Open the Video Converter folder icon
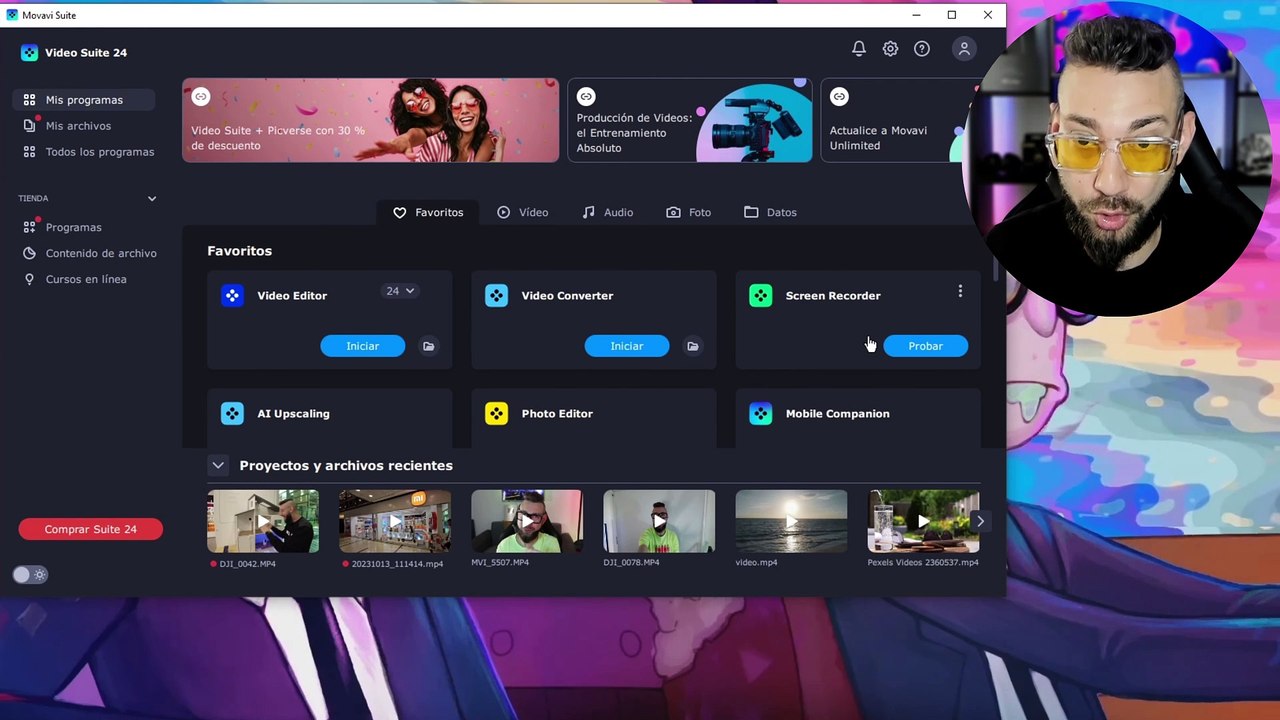Image resolution: width=1280 pixels, height=720 pixels. 692,346
